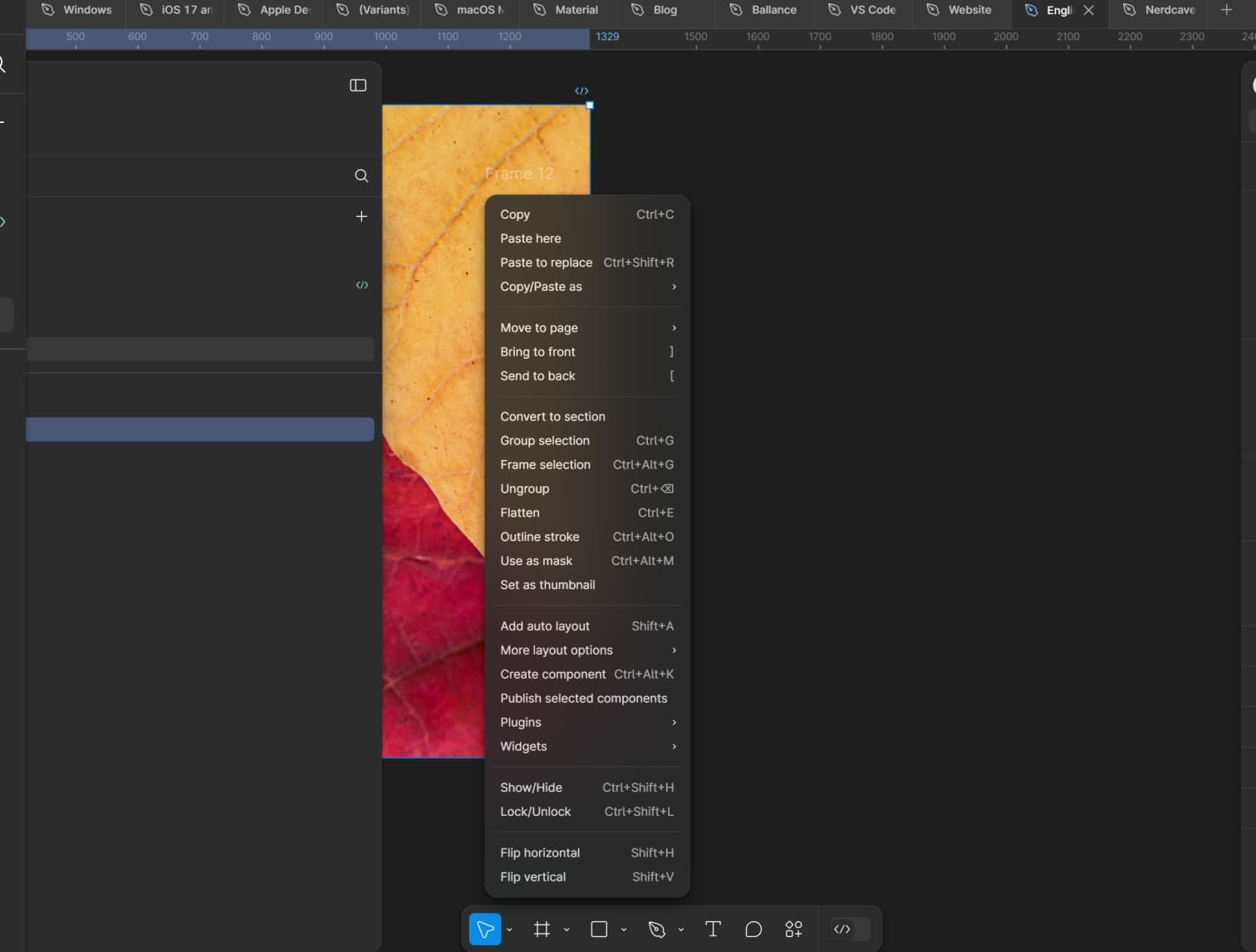
Task: Toggle Lock/Unlock for selection
Action: coord(586,811)
